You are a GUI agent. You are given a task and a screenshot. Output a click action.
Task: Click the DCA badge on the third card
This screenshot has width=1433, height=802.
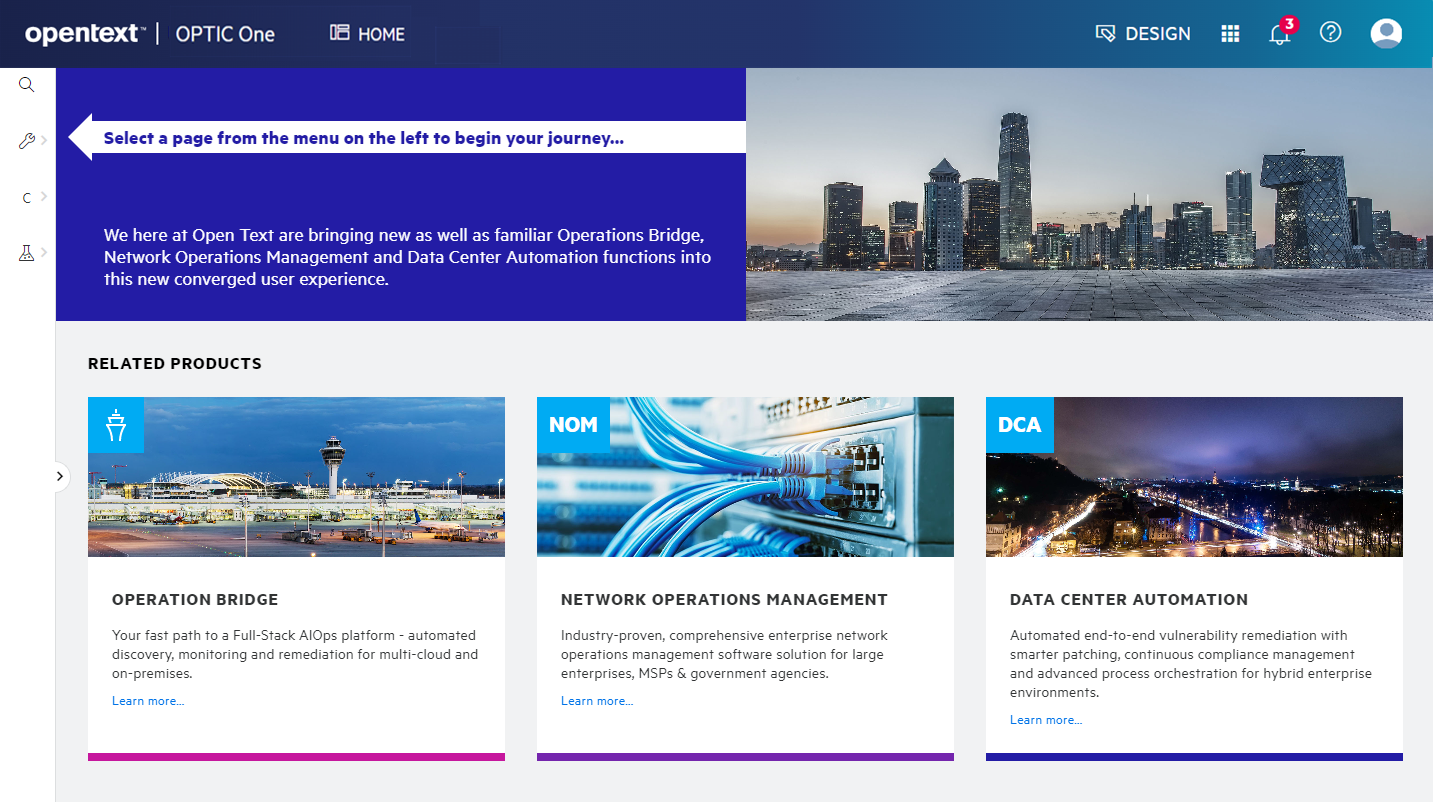coord(1019,424)
